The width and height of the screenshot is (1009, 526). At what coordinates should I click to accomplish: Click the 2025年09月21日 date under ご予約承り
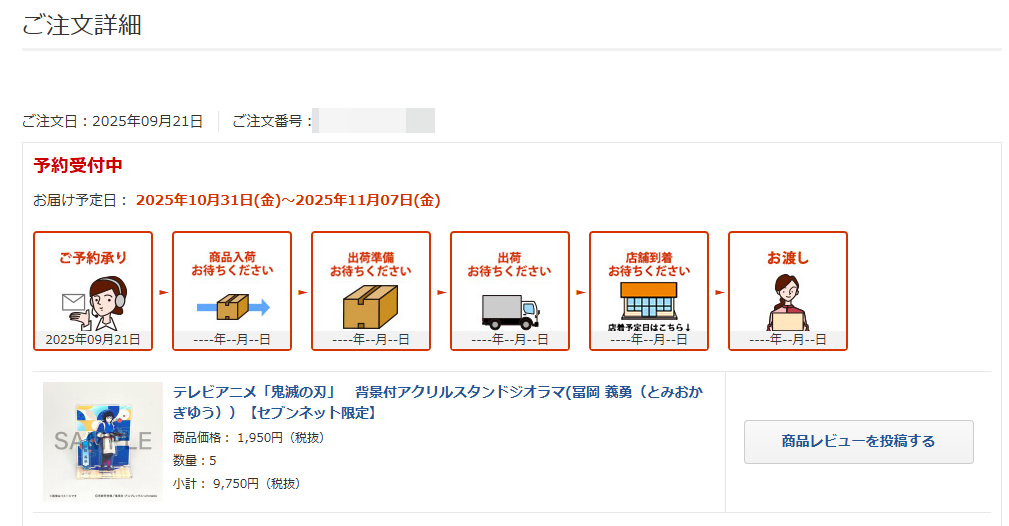(93, 340)
